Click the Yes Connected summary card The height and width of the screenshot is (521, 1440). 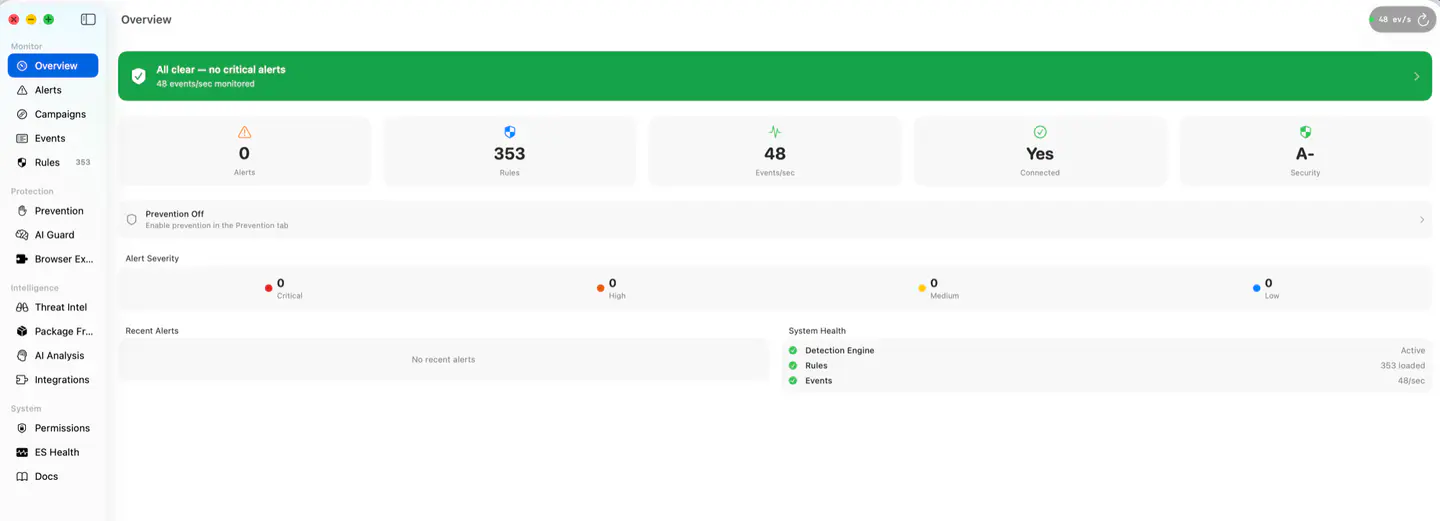click(x=1040, y=151)
